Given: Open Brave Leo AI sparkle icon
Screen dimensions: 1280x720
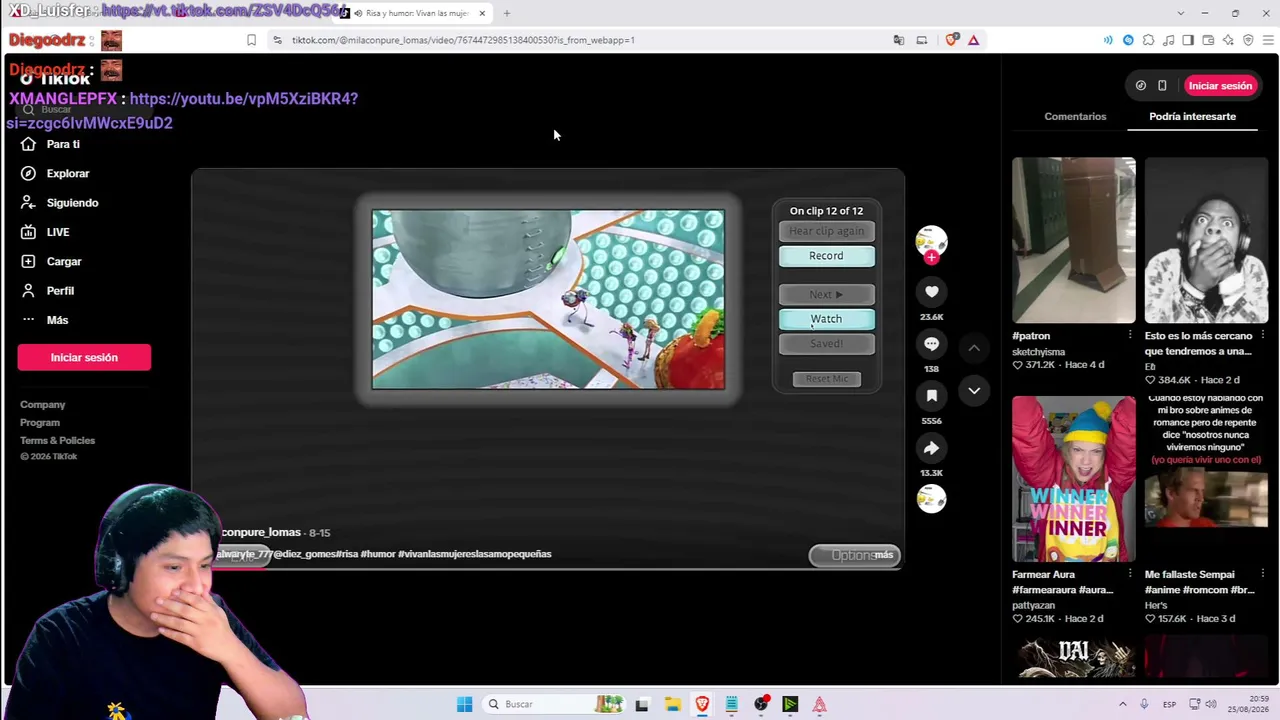Looking at the screenshot, I should click(x=1228, y=40).
